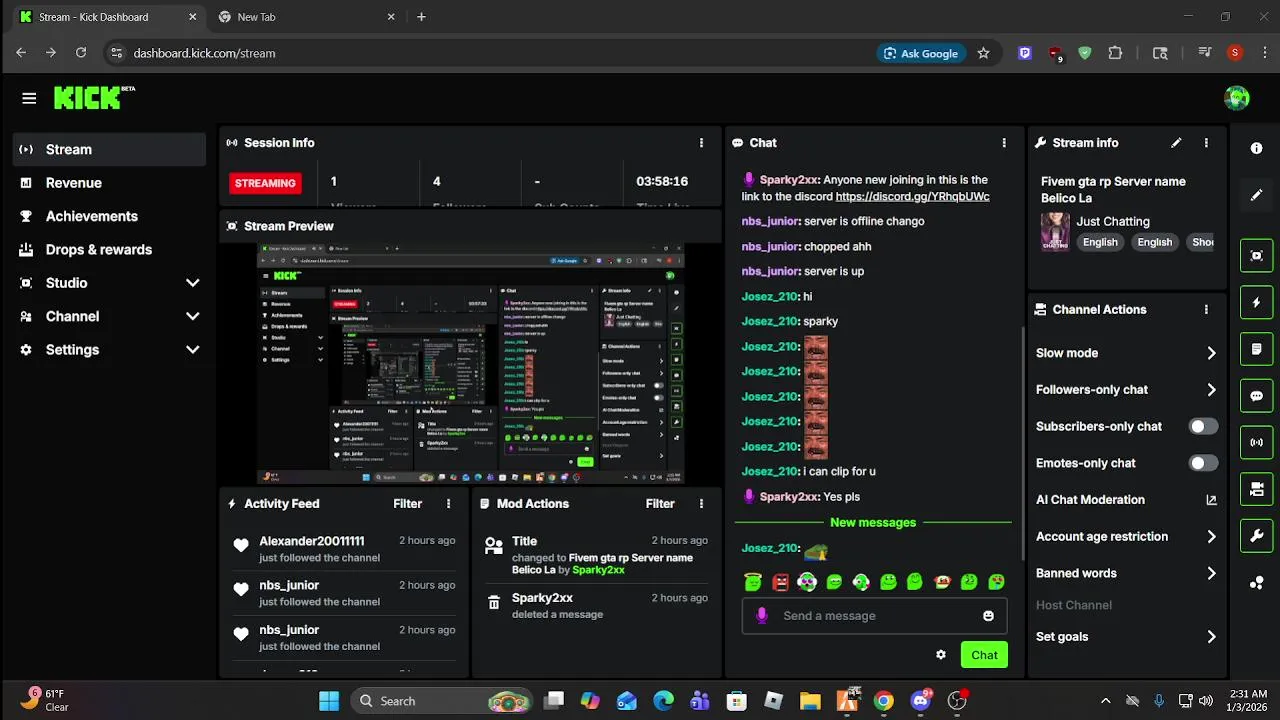This screenshot has width=1280, height=720.
Task: Click the purple microphone identity badge
Action: [762, 616]
